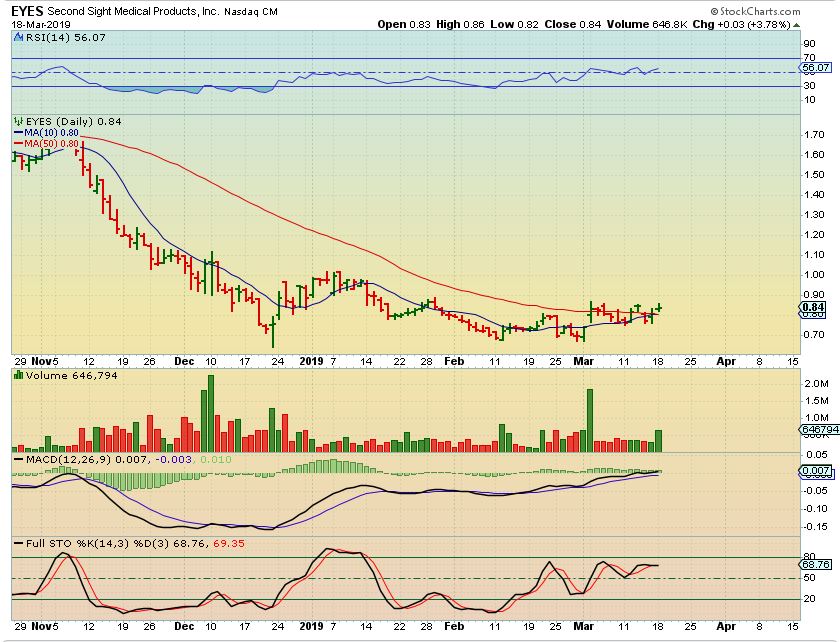Click Nov5 on the bottom stochastic date axis
840x642 pixels.
[45, 626]
